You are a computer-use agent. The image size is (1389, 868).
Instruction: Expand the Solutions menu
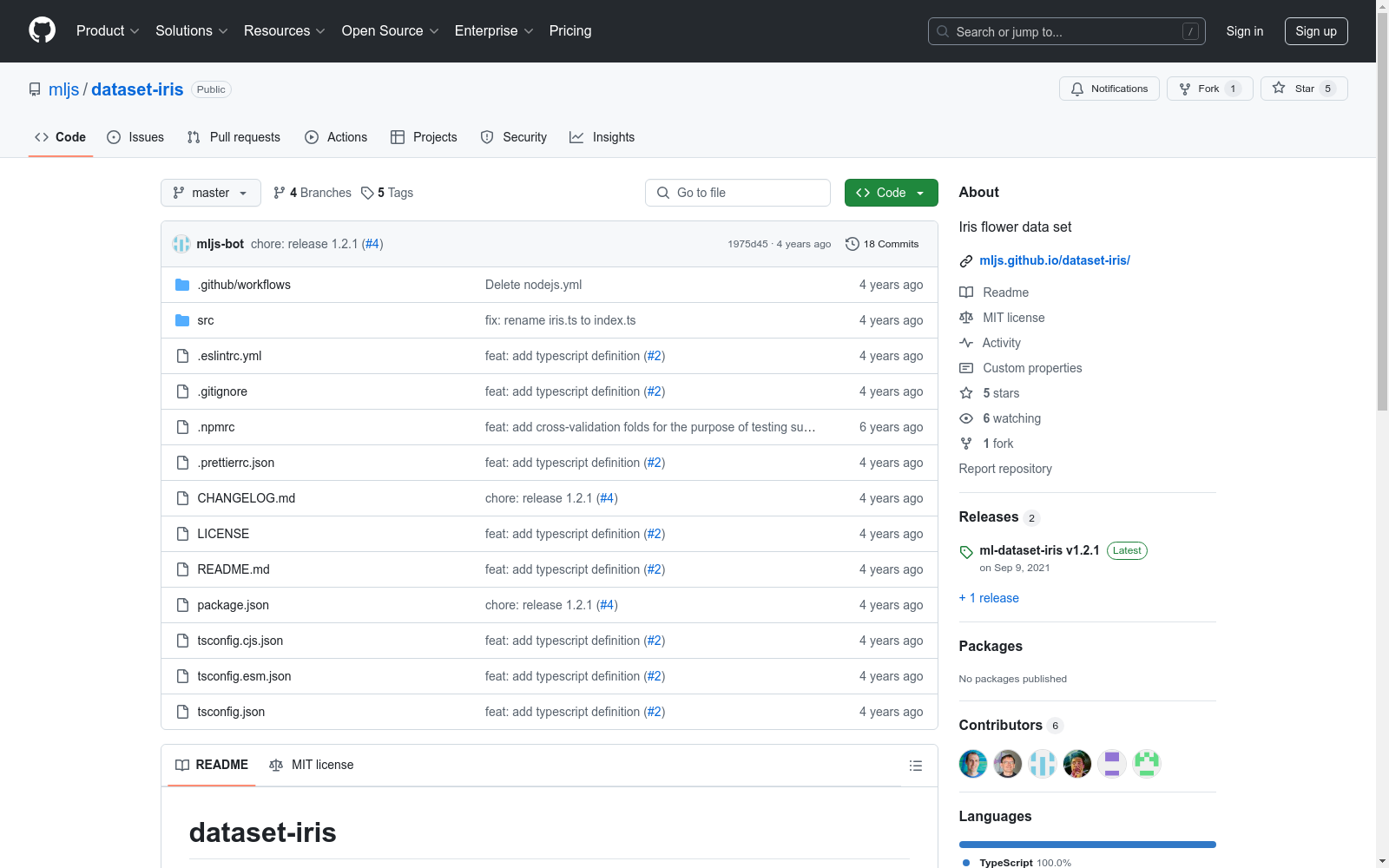point(192,31)
